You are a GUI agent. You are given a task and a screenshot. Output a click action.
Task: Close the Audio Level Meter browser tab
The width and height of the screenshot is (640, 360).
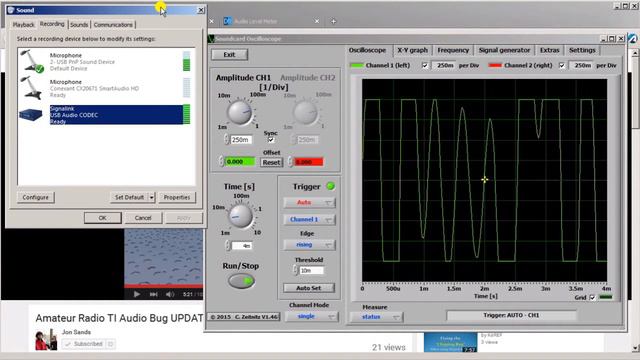(317, 21)
